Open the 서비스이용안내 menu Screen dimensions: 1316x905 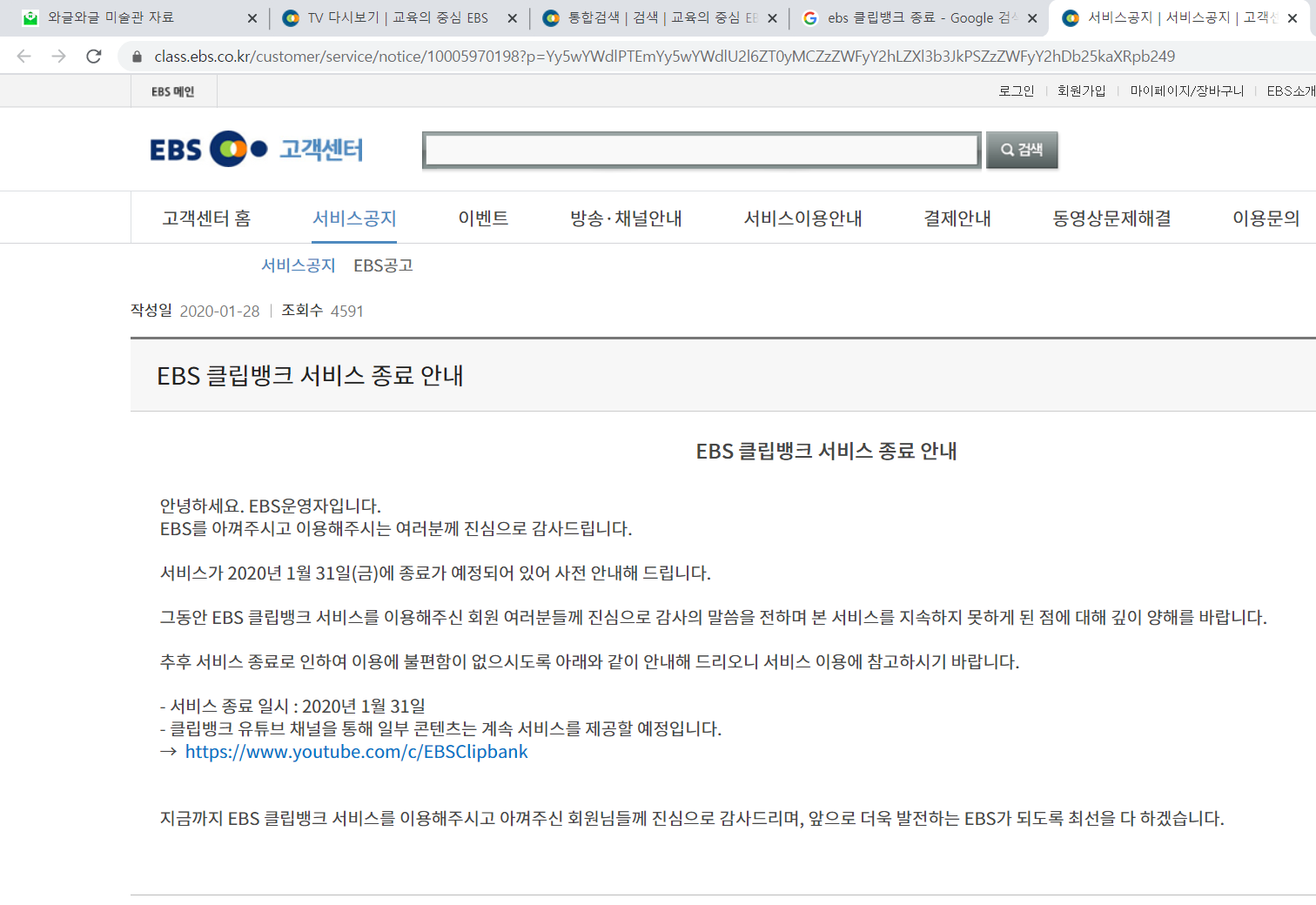[802, 218]
